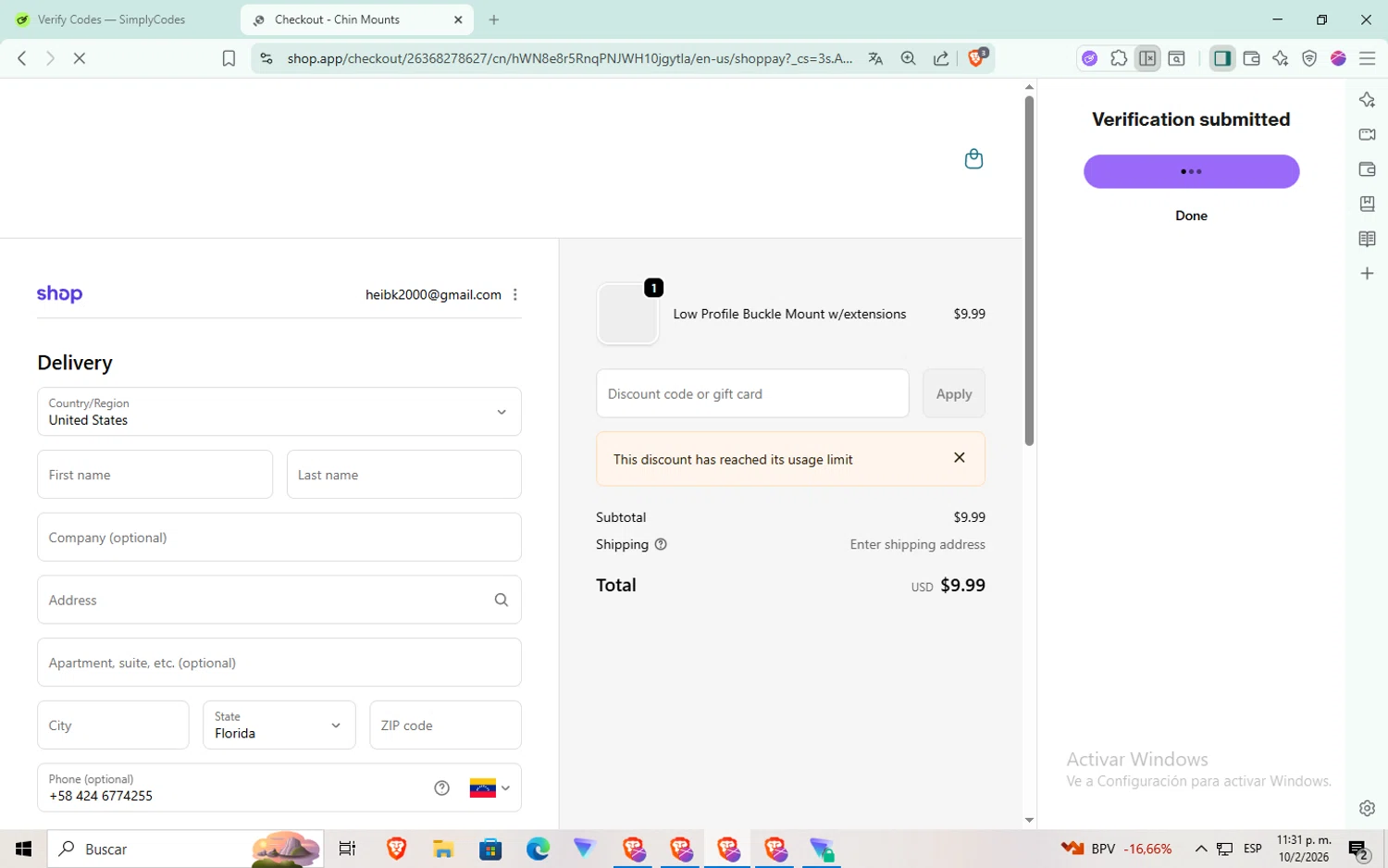Screen dimensions: 1388x868
Task: Stop loading the page
Action: tap(80, 58)
